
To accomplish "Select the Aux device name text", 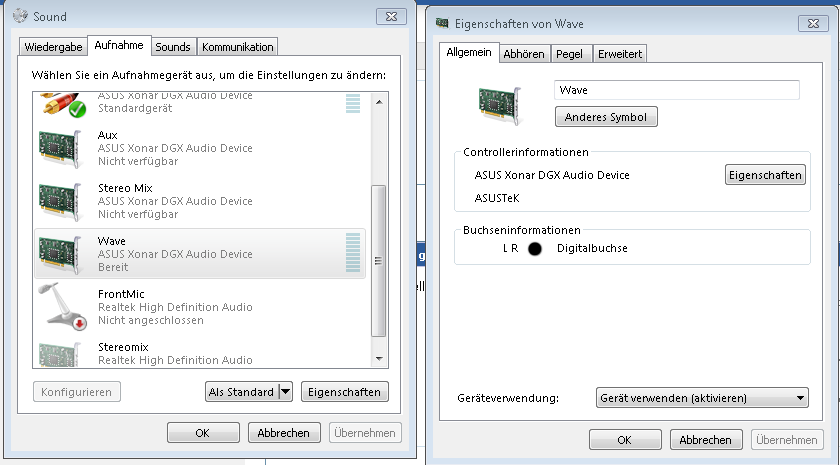I will [108, 135].
